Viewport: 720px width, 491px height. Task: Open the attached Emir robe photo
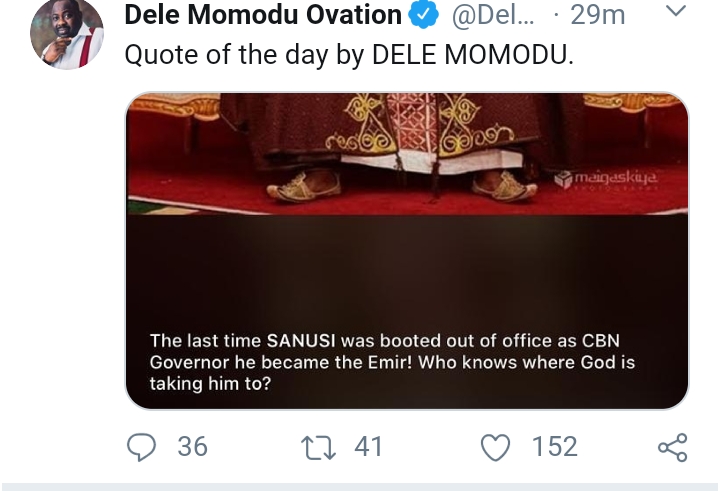[407, 150]
